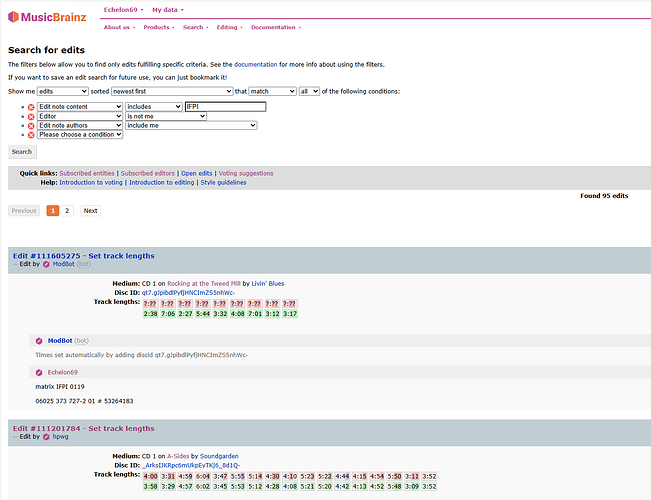The image size is (651, 500).
Task: Remove the Editor condition
Action: pyautogui.click(x=31, y=117)
